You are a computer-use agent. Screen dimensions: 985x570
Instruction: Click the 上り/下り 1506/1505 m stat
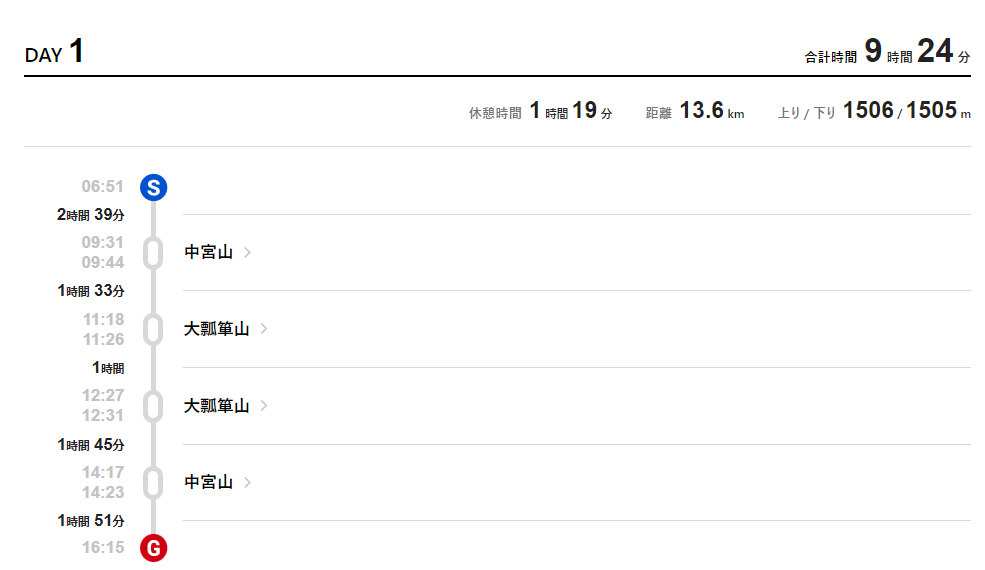pyautogui.click(x=874, y=111)
